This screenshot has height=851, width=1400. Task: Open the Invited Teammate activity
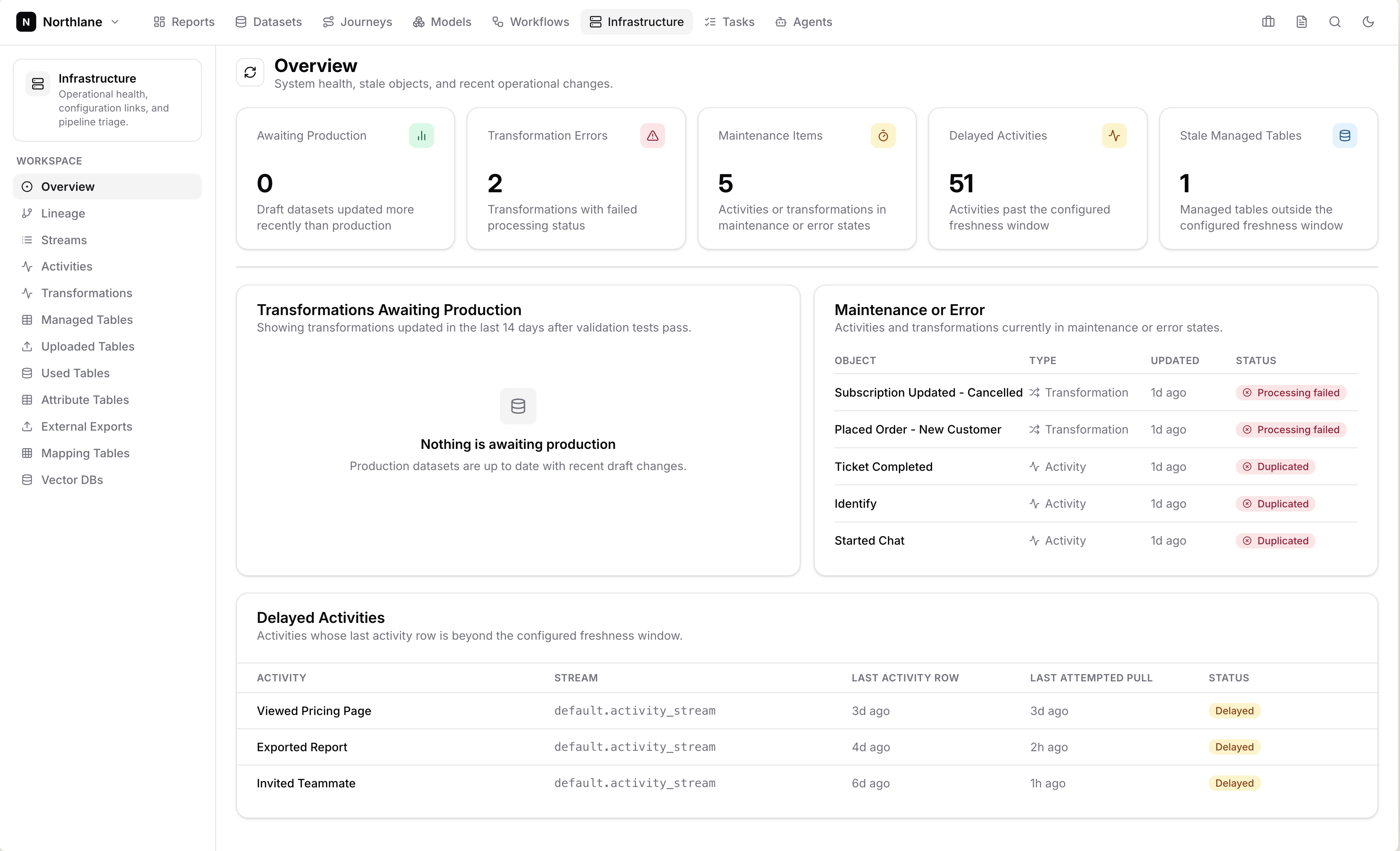(807, 783)
